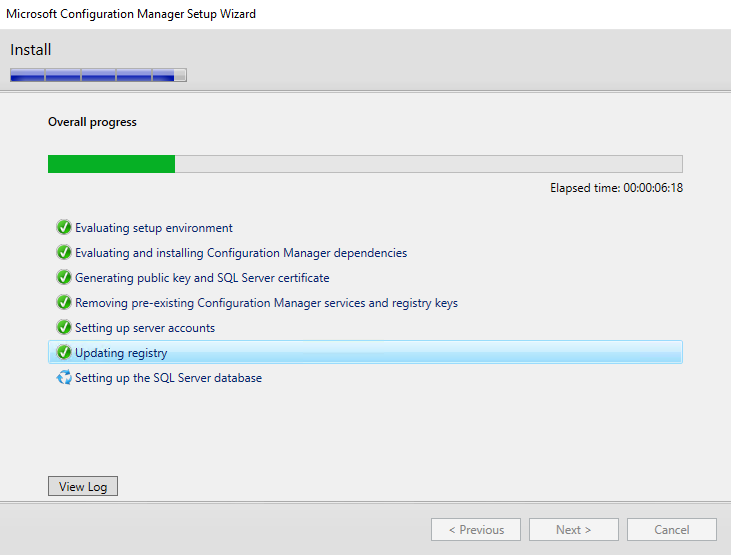
Task: Click spinning progress icon for SQL Server database
Action: coord(64,378)
